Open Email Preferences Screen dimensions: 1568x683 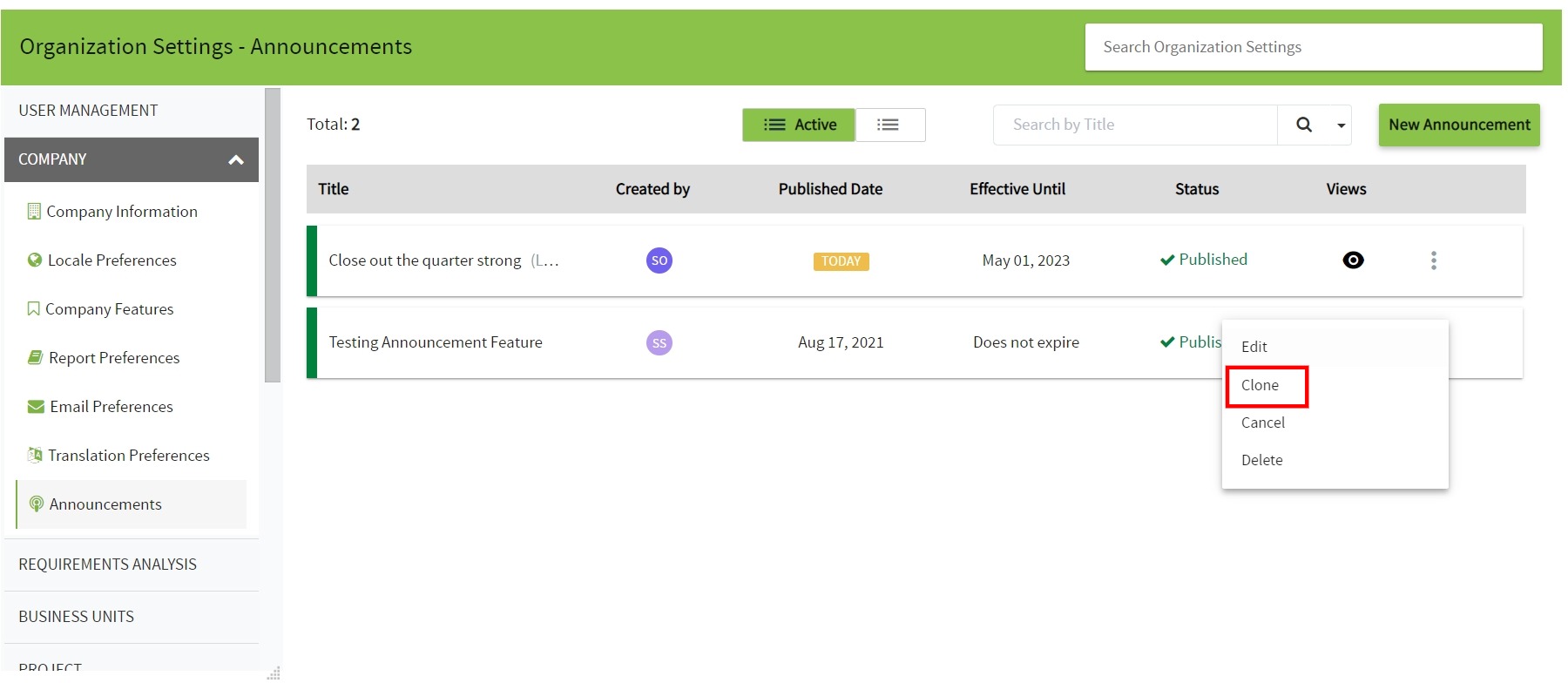point(112,407)
